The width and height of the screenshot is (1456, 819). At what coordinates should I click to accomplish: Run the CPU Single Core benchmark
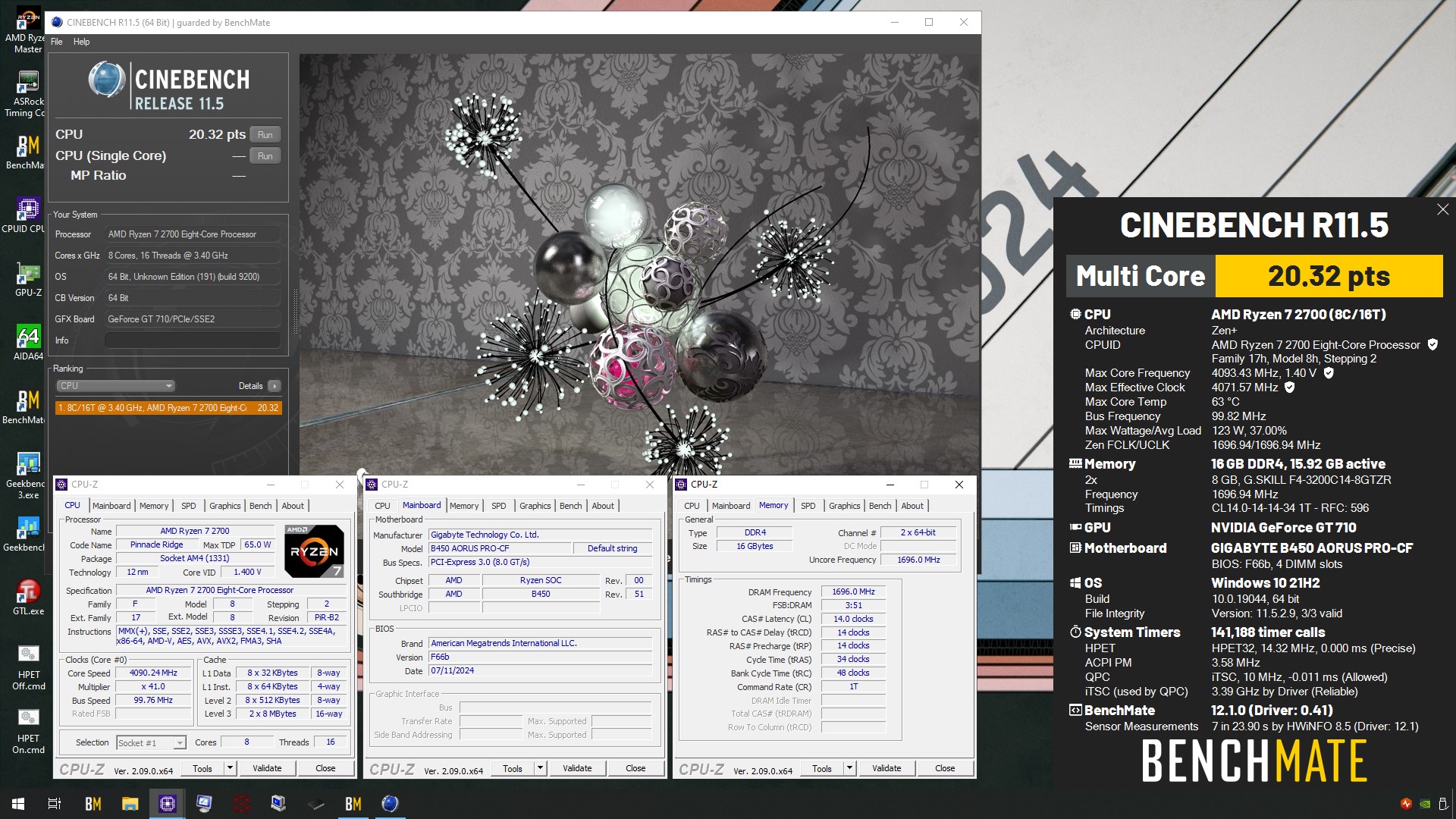point(265,156)
